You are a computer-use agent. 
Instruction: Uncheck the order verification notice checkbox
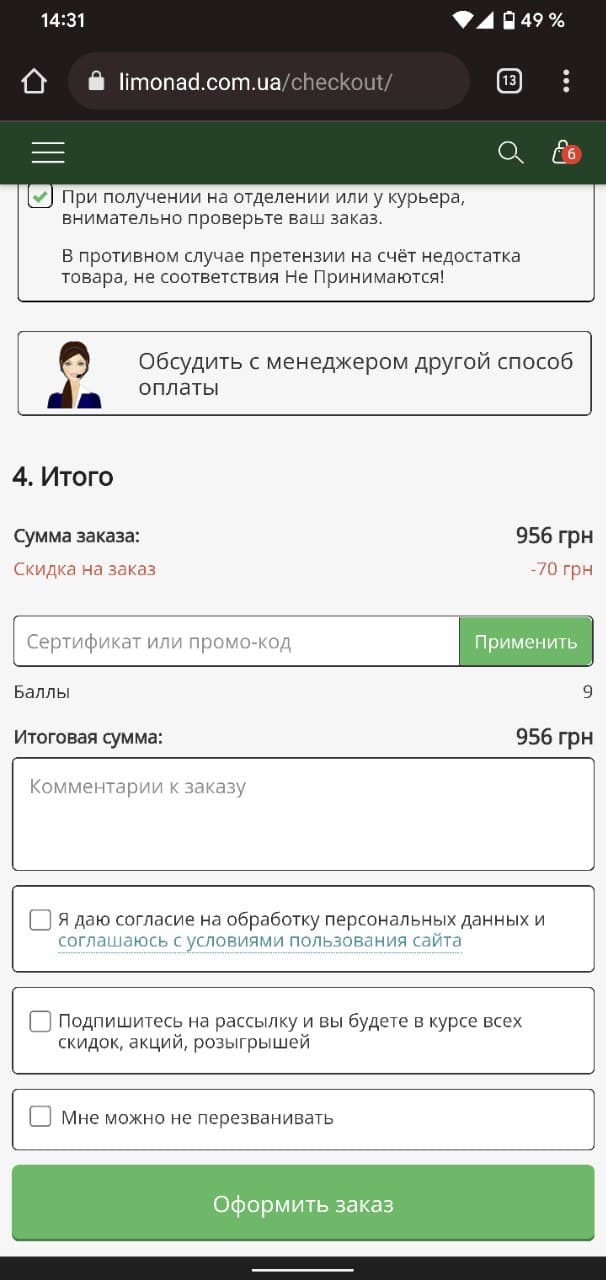pyautogui.click(x=40, y=195)
